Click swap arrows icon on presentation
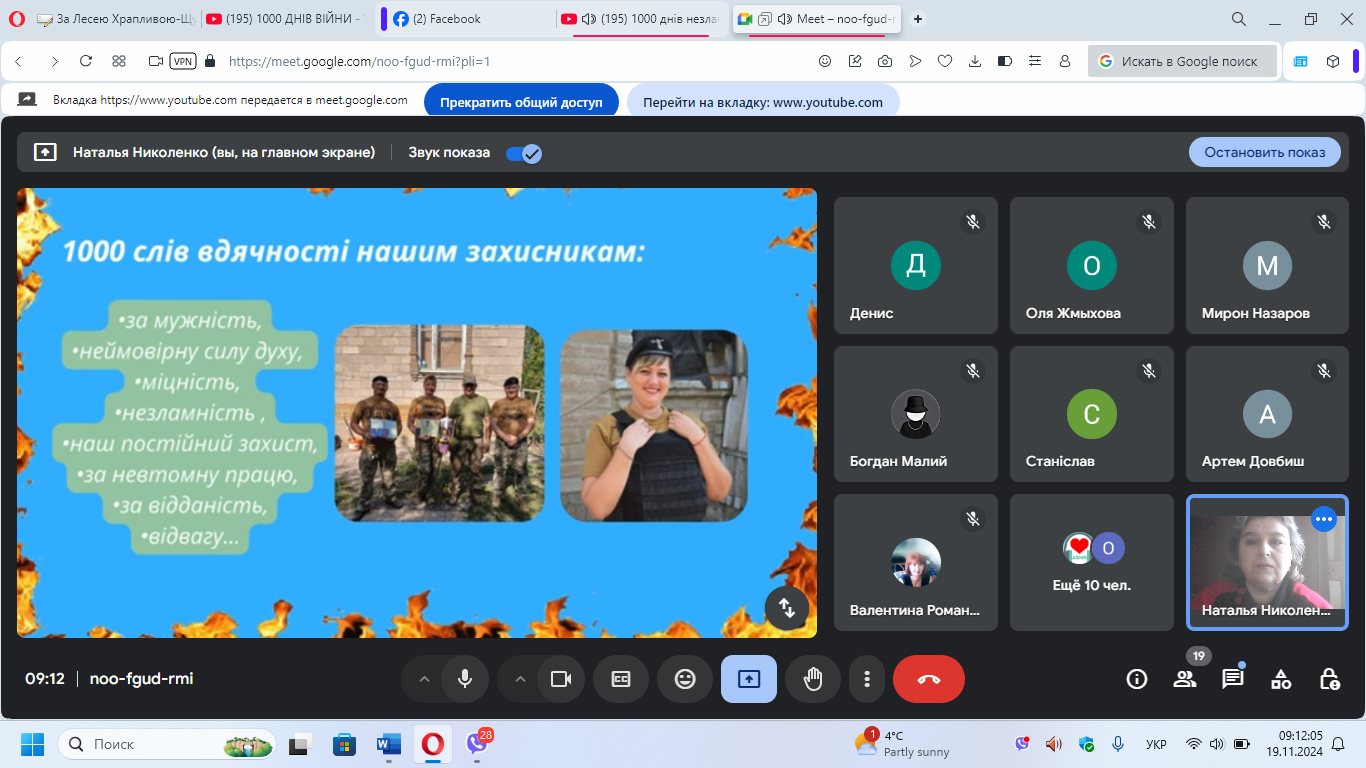The width and height of the screenshot is (1366, 768). pyautogui.click(x=787, y=607)
